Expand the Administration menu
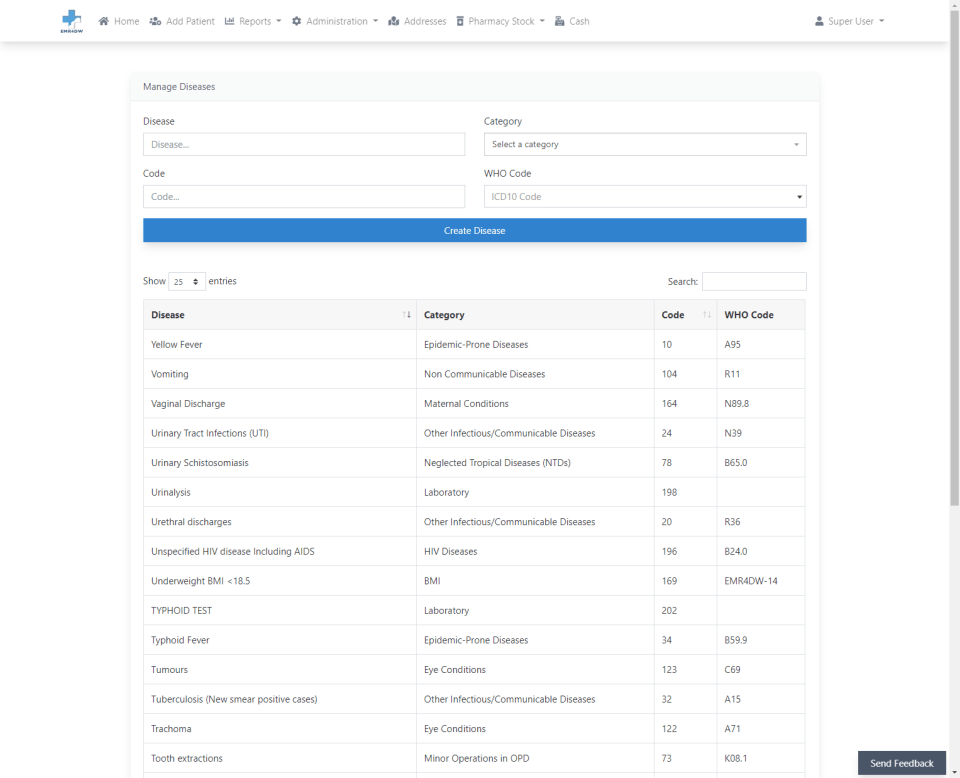 click(335, 21)
